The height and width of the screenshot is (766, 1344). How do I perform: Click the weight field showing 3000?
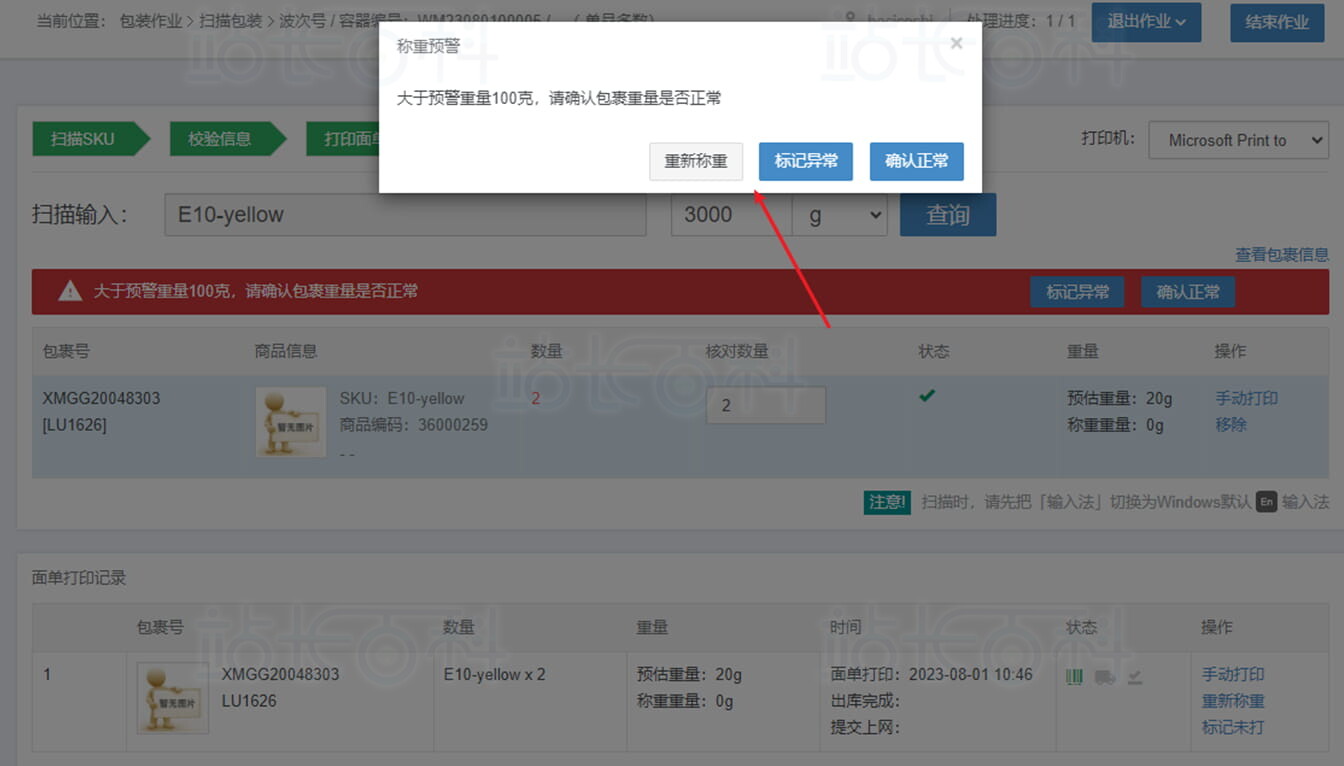[x=730, y=215]
